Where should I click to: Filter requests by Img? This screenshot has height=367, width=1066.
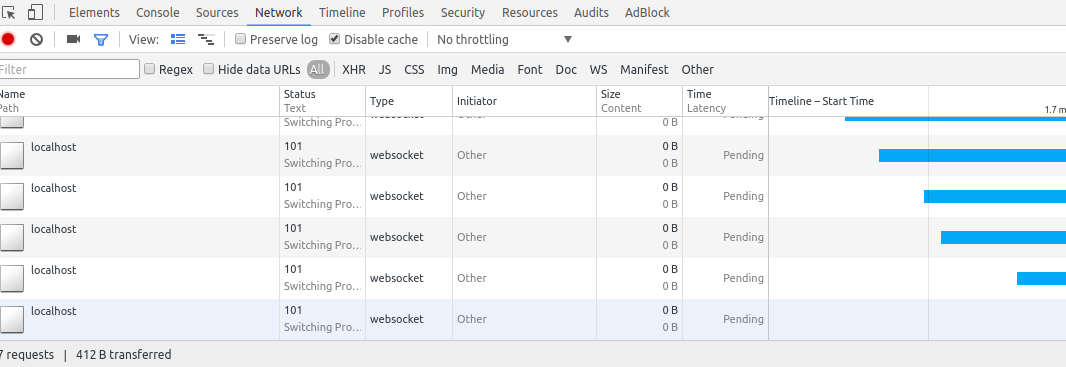pyautogui.click(x=447, y=69)
